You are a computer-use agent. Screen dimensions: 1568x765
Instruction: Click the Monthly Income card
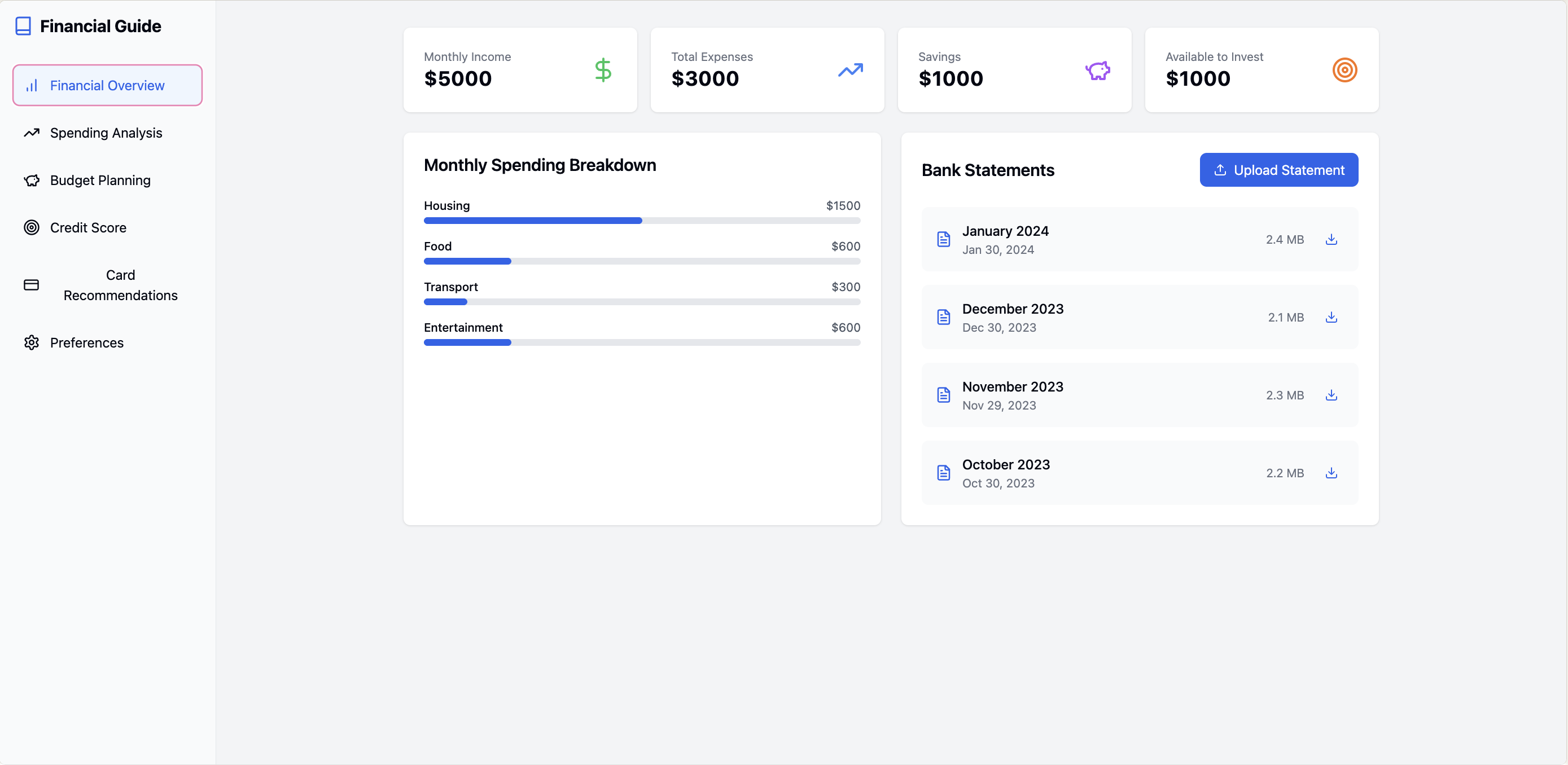point(520,70)
